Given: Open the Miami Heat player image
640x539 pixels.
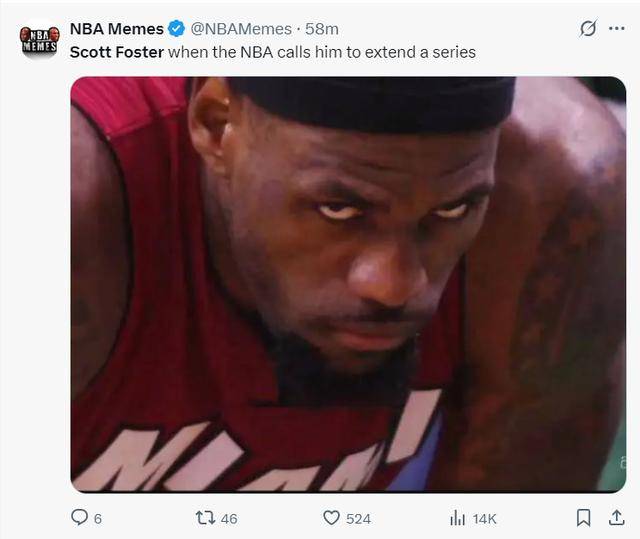Looking at the screenshot, I should click(x=347, y=285).
